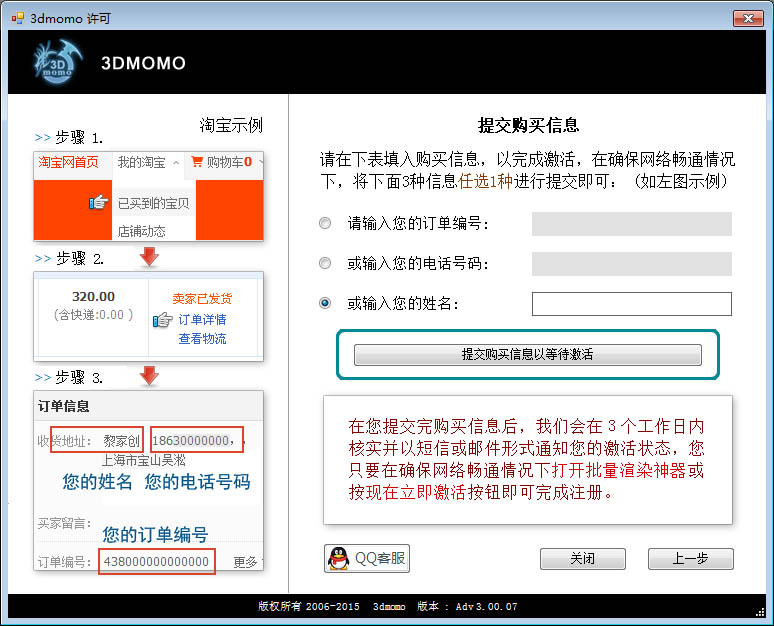The width and height of the screenshot is (774, 626).
Task: Click the 版权所有 2006-2015 footer text
Action: pos(309,606)
